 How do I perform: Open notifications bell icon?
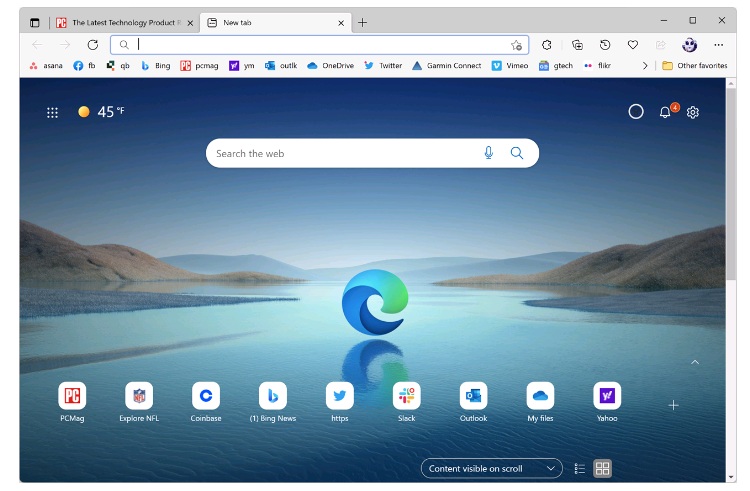(665, 112)
